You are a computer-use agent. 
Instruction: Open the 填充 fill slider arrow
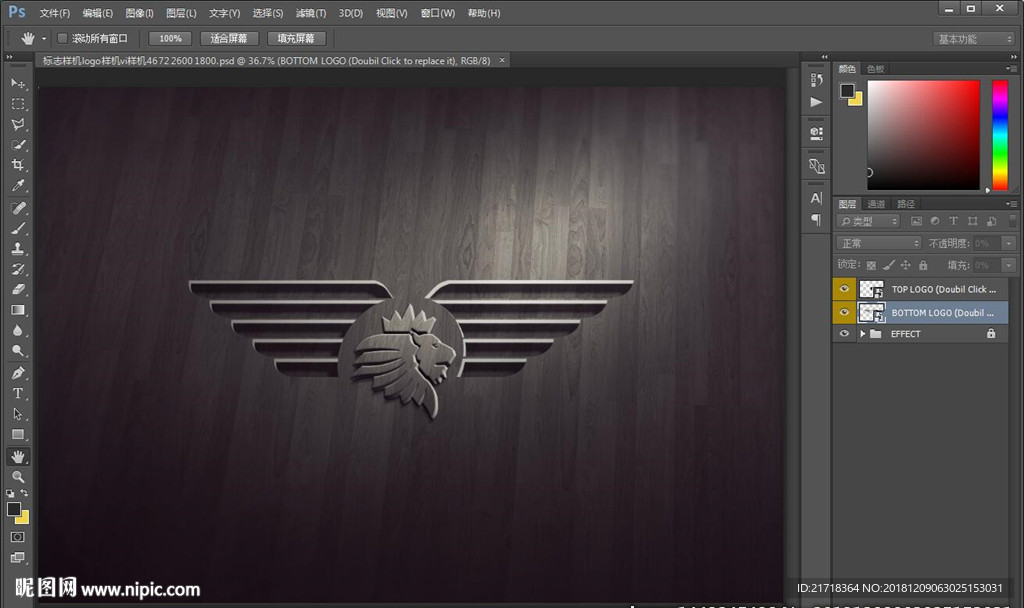(1009, 265)
